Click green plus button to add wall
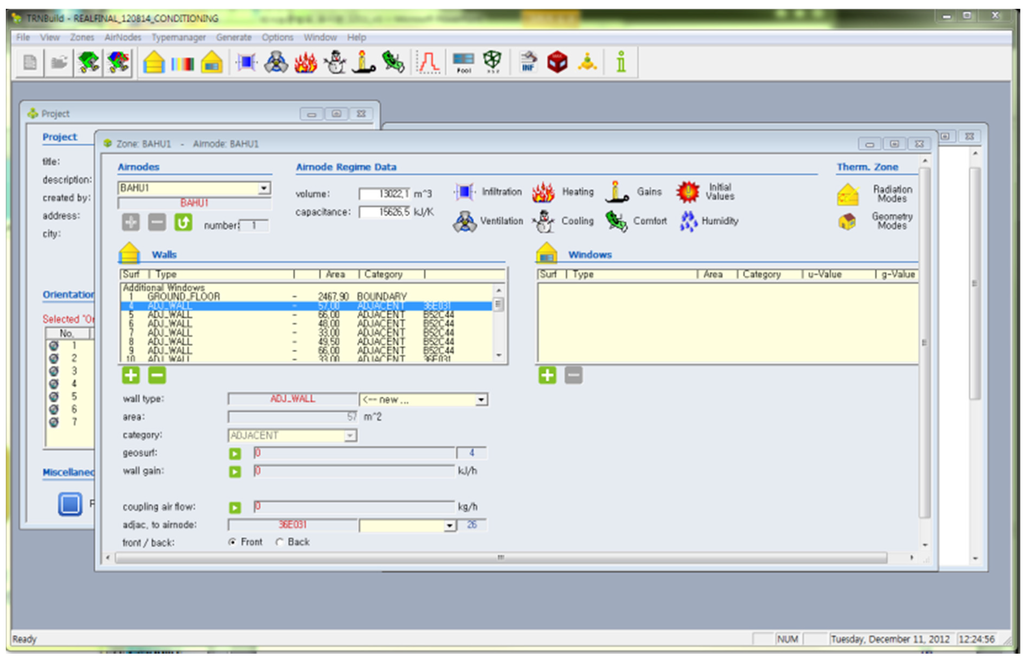Screen dimensions: 1024x658 coord(131,375)
